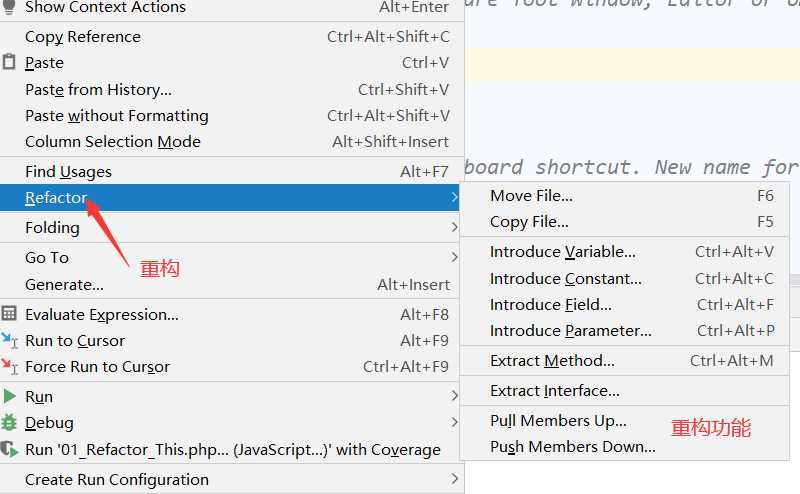Viewport: 800px width, 494px height.
Task: Click the Debug bug icon
Action: point(9,423)
